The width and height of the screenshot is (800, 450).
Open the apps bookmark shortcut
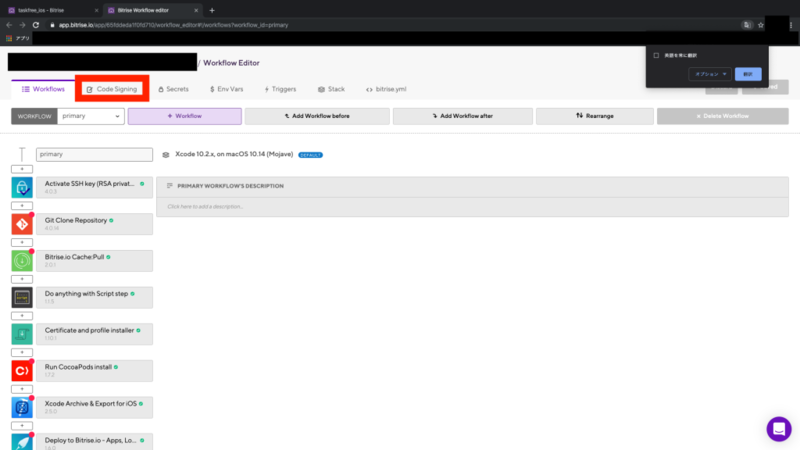tap(18, 38)
